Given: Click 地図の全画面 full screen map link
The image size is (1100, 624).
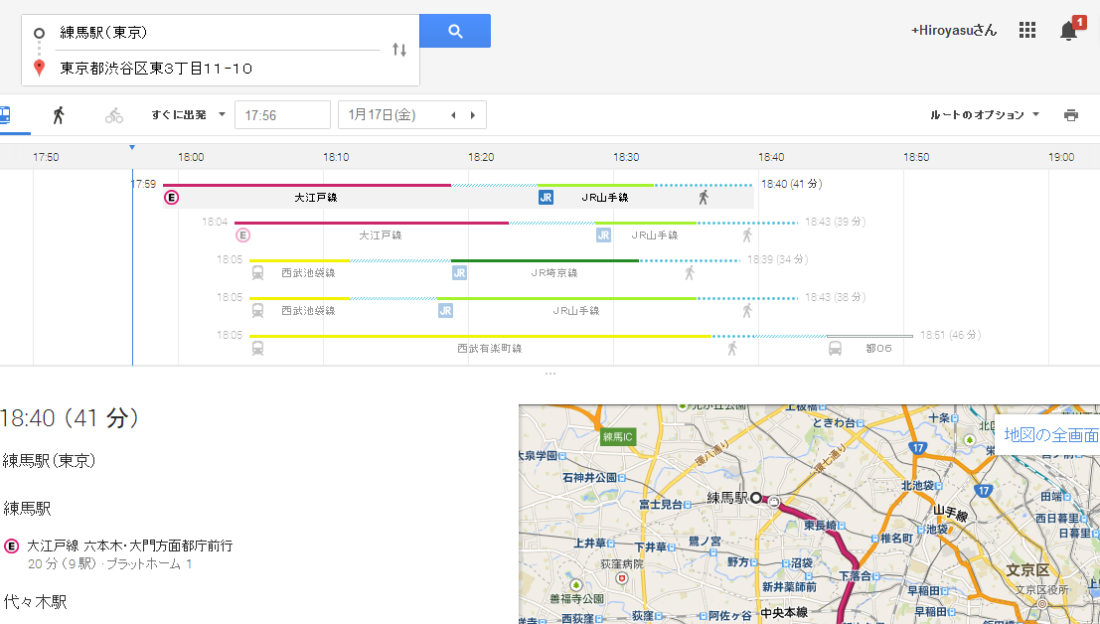Looking at the screenshot, I should [x=1050, y=435].
